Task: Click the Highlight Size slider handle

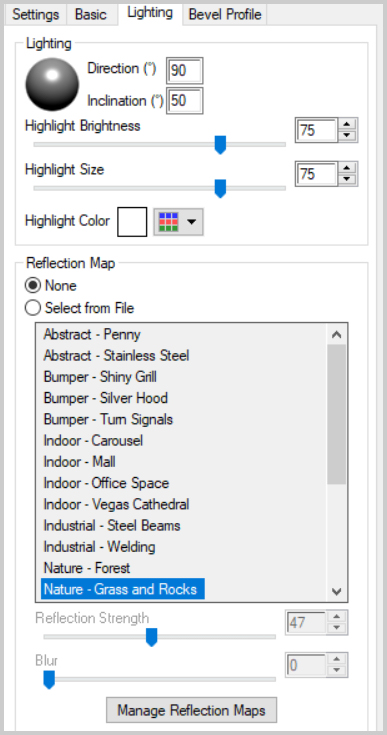Action: point(220,188)
